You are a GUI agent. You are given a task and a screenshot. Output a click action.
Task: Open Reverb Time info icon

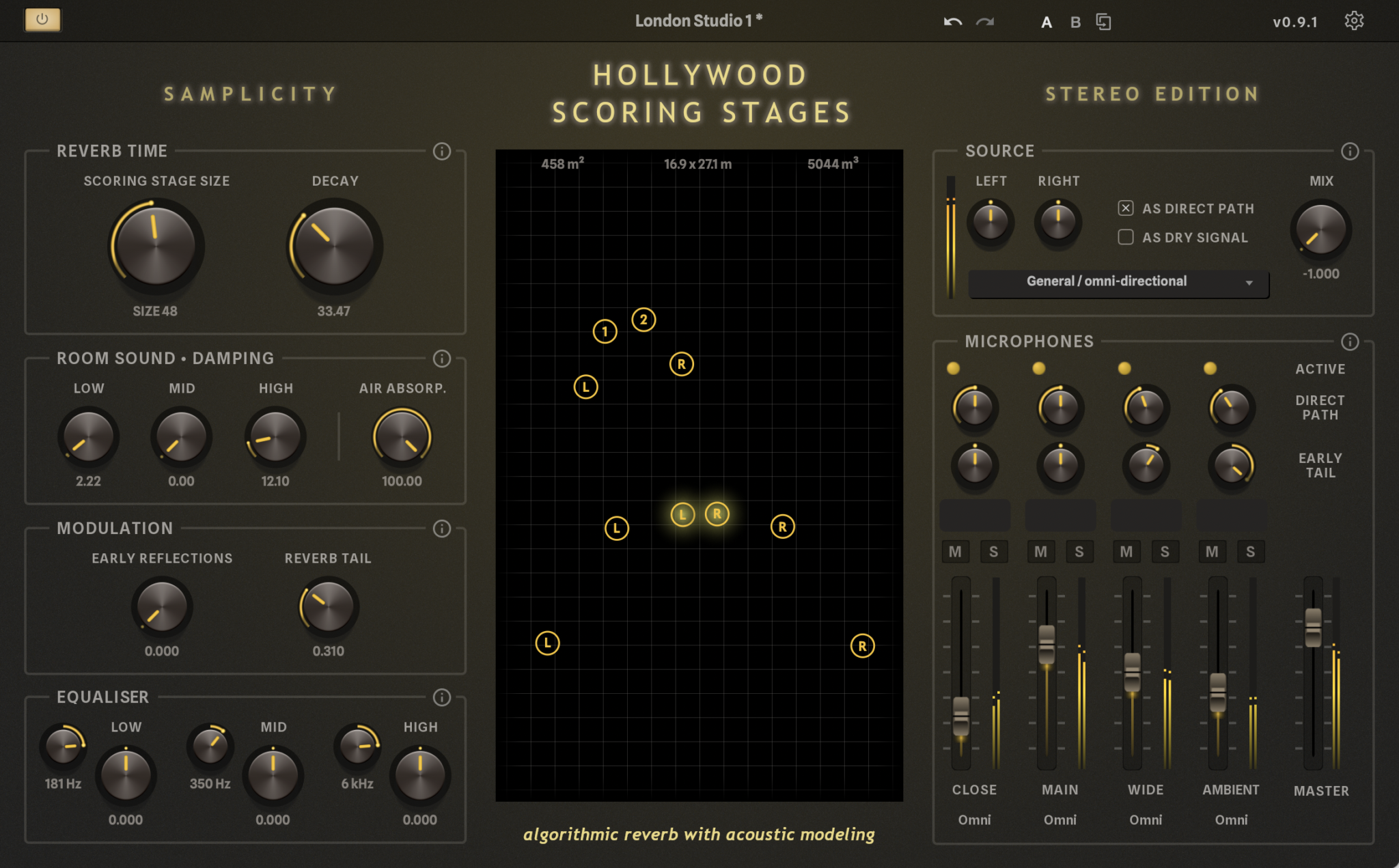(442, 151)
